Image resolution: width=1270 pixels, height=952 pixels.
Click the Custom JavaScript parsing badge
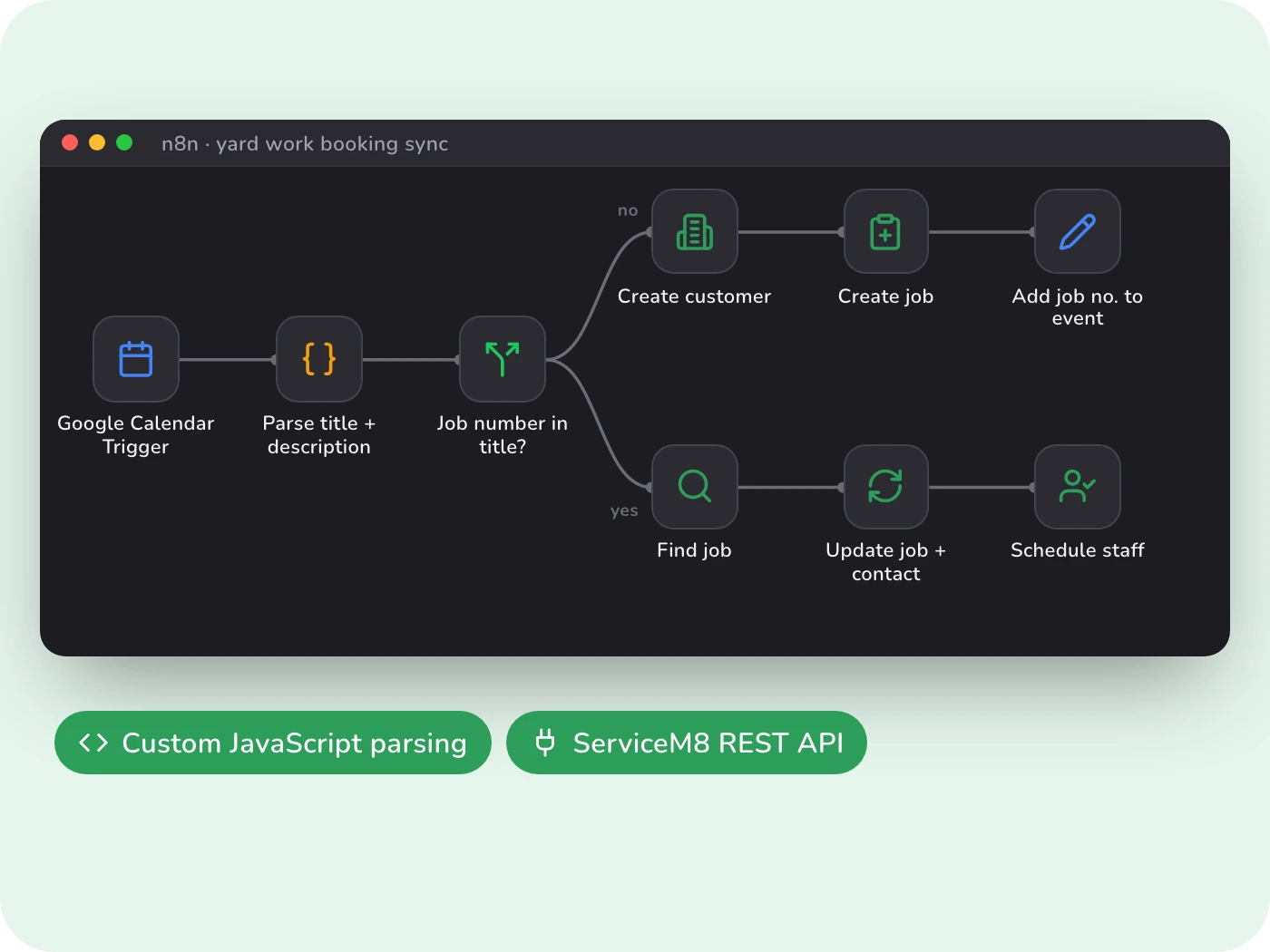click(x=273, y=743)
